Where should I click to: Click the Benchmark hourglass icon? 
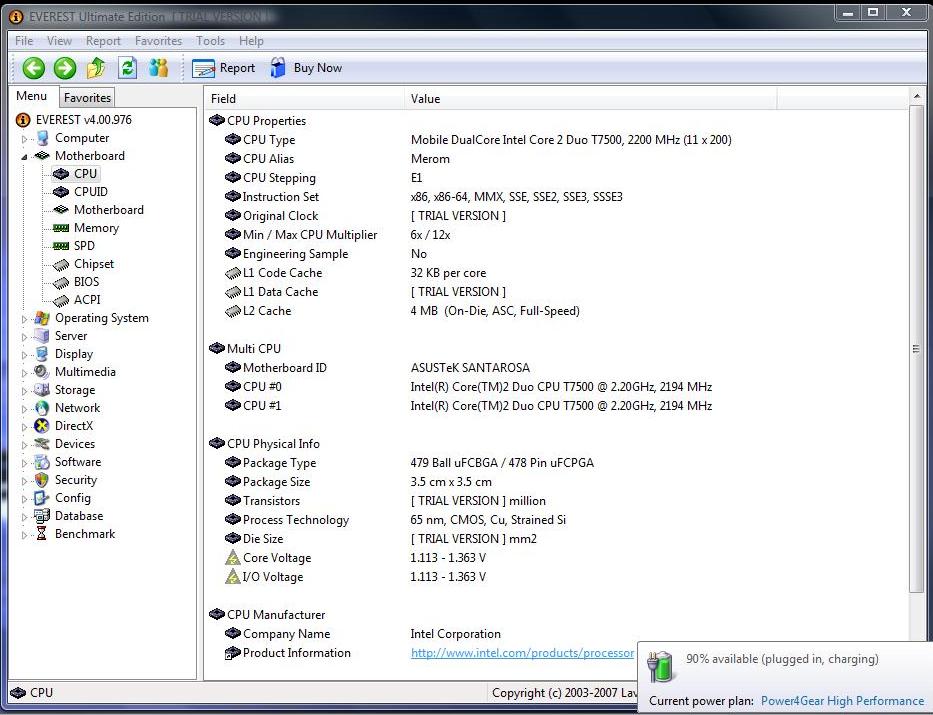click(42, 534)
